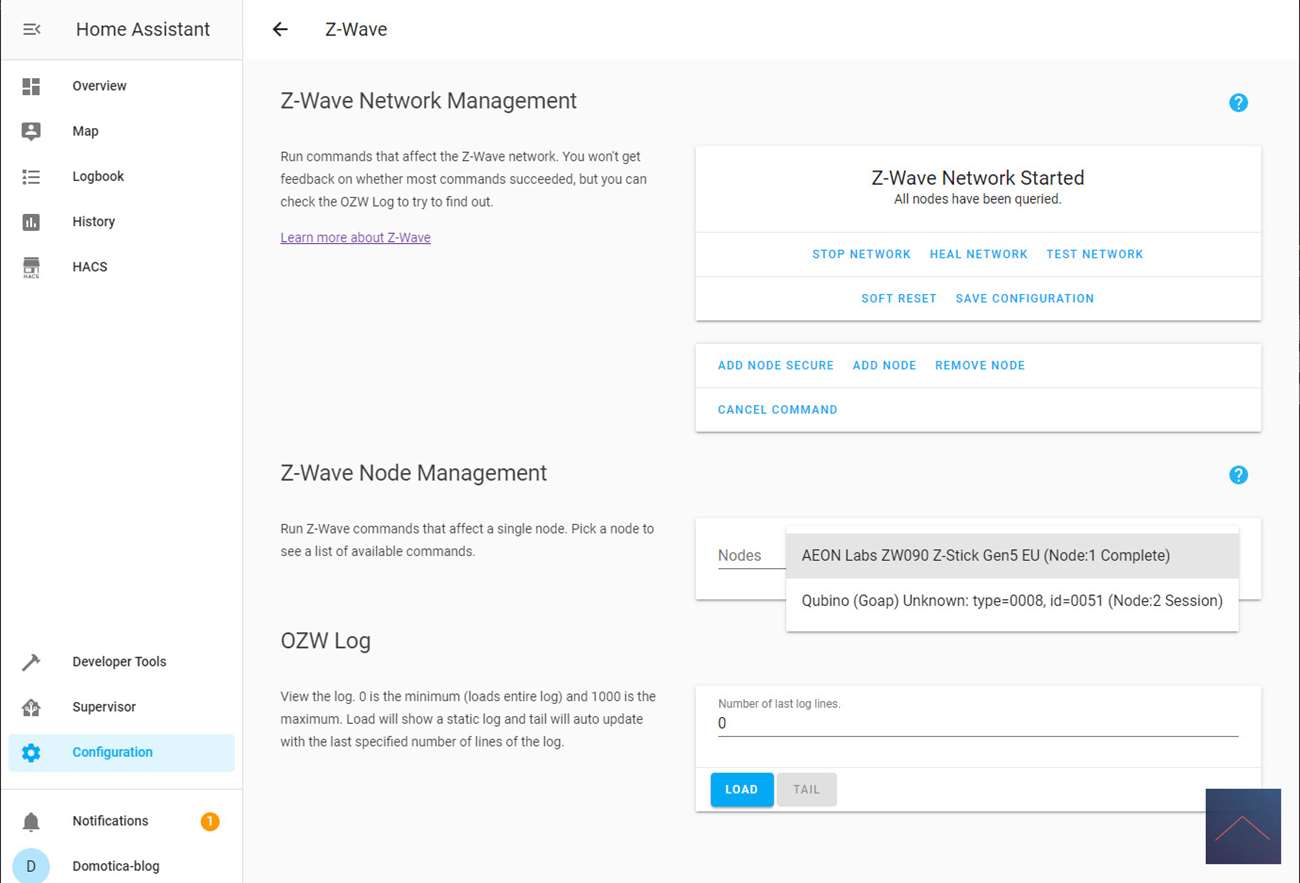Viewport: 1300px width, 883px height.
Task: Click the back arrow next to Z-Wave
Action: 280,29
